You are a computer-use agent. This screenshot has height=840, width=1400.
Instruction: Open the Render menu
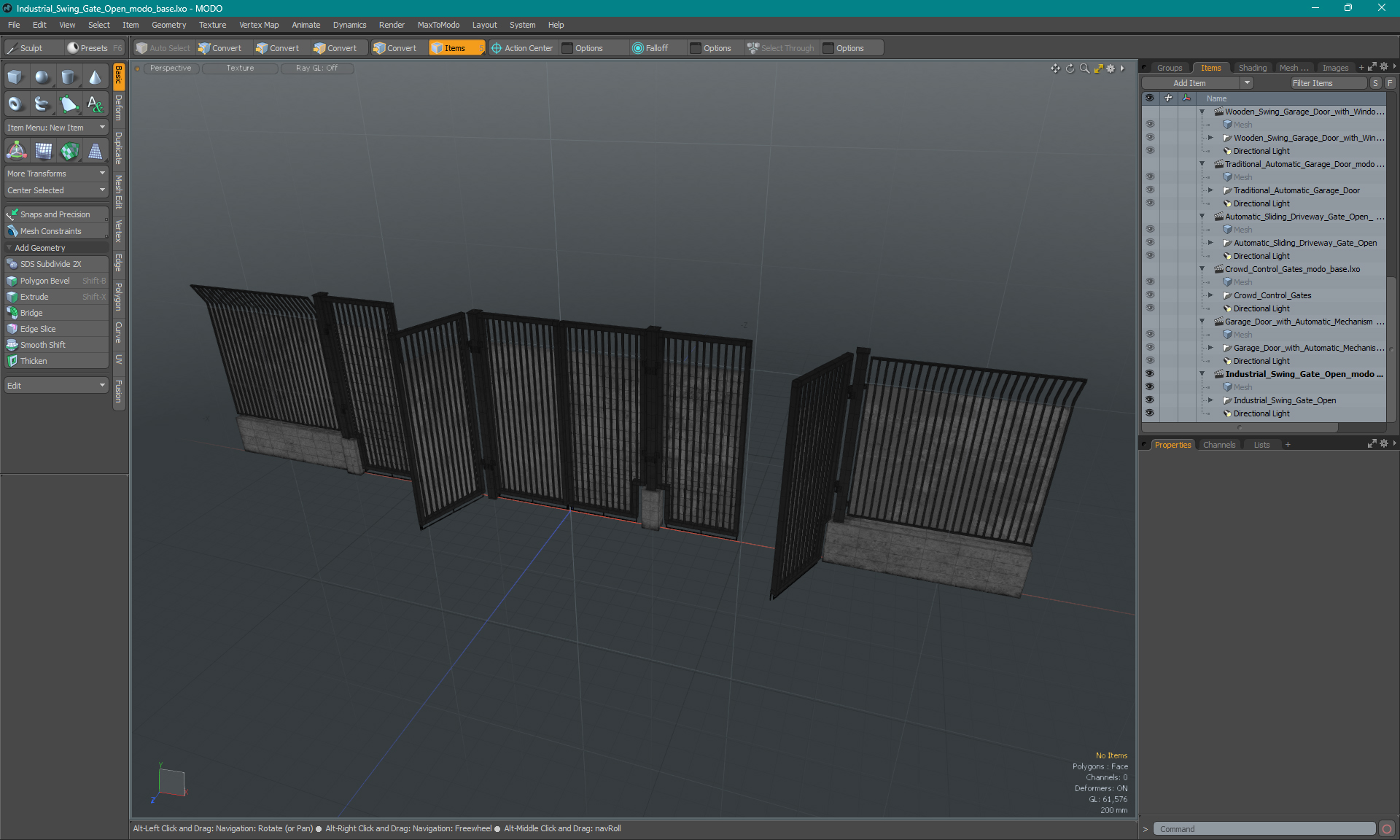[x=392, y=25]
